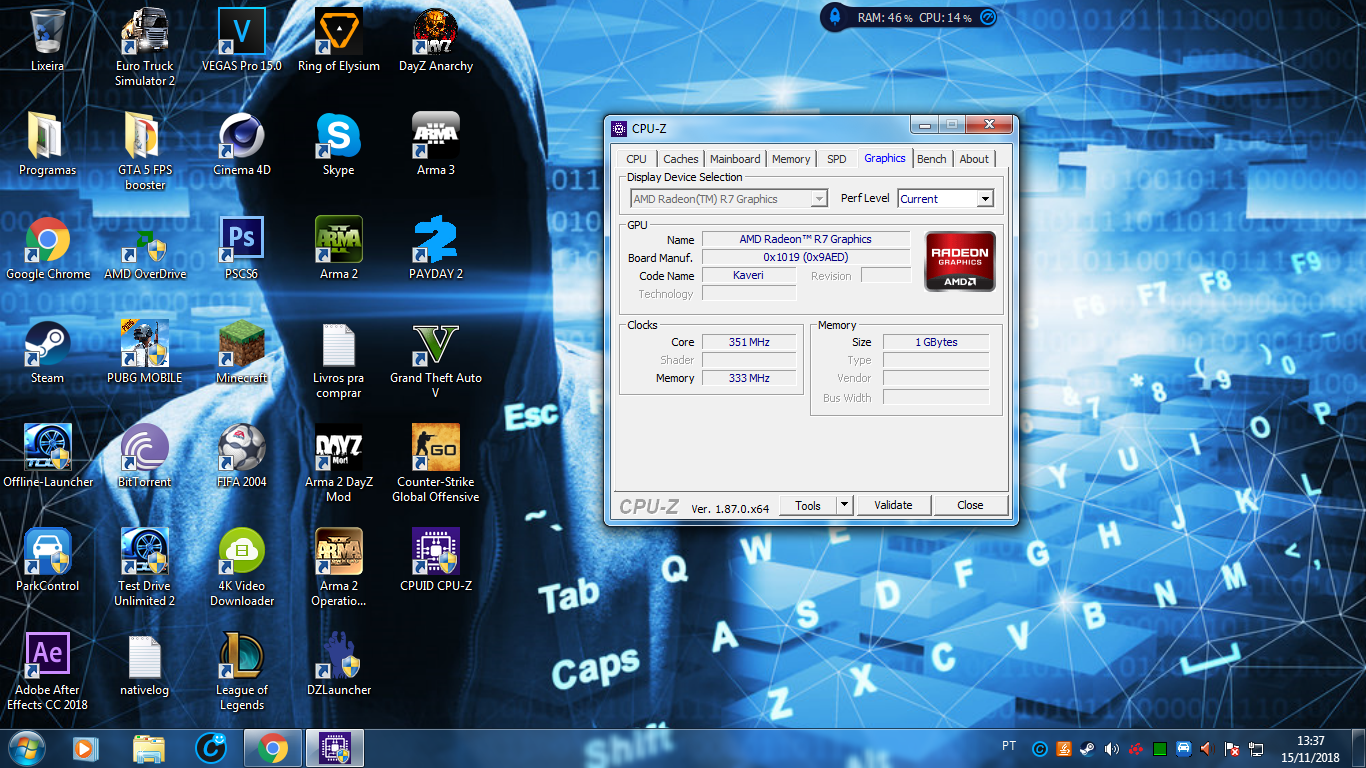Select the Steam desktop shortcut

(x=48, y=352)
